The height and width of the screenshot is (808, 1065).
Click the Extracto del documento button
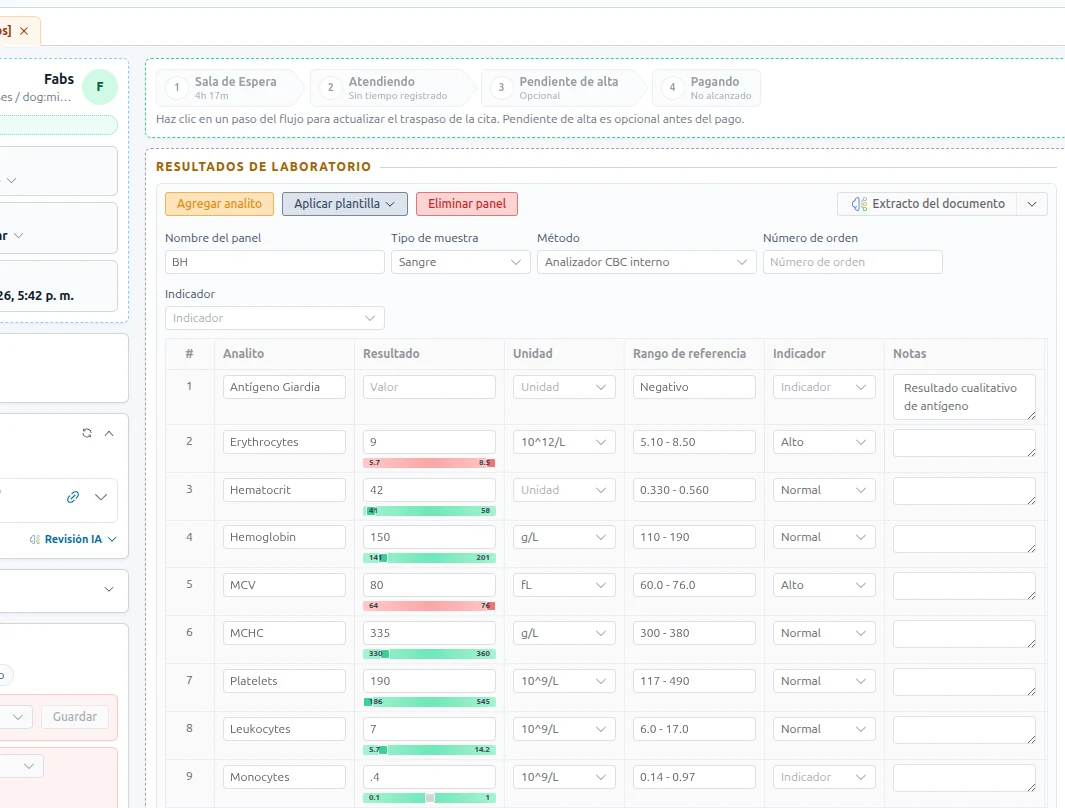pyautogui.click(x=927, y=204)
